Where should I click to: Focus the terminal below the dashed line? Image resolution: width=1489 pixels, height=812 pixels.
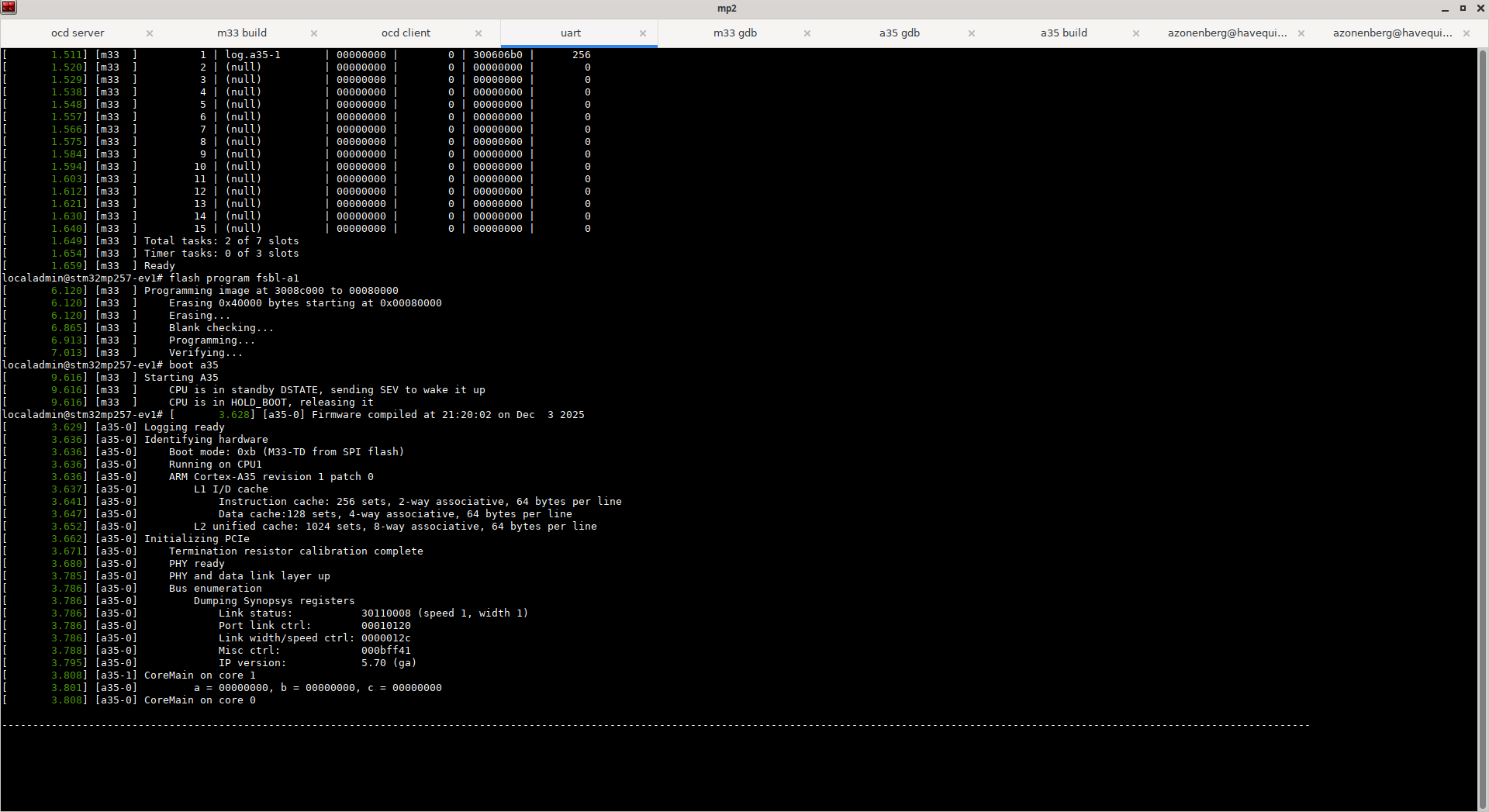698,768
